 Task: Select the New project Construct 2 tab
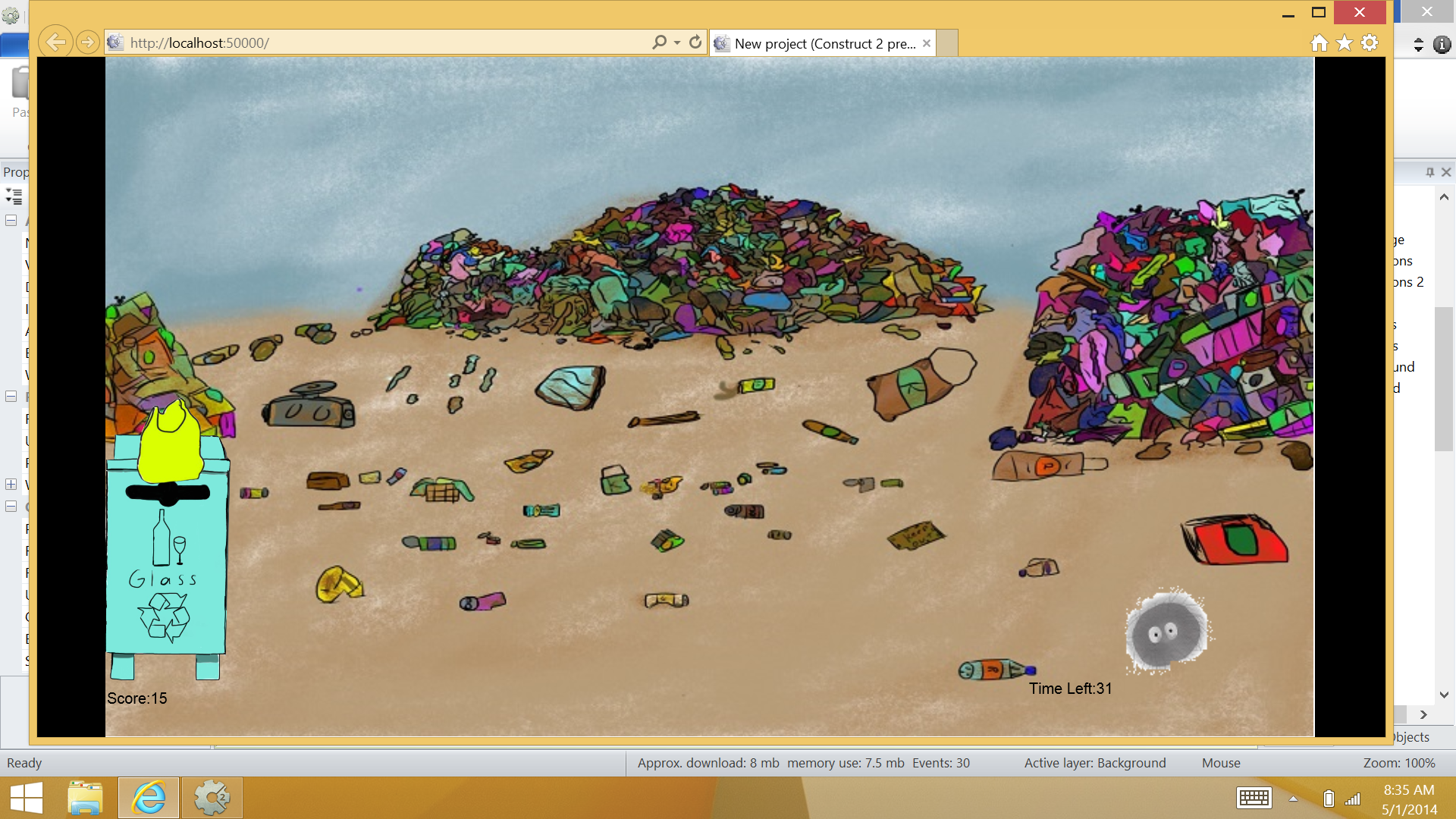click(x=823, y=43)
